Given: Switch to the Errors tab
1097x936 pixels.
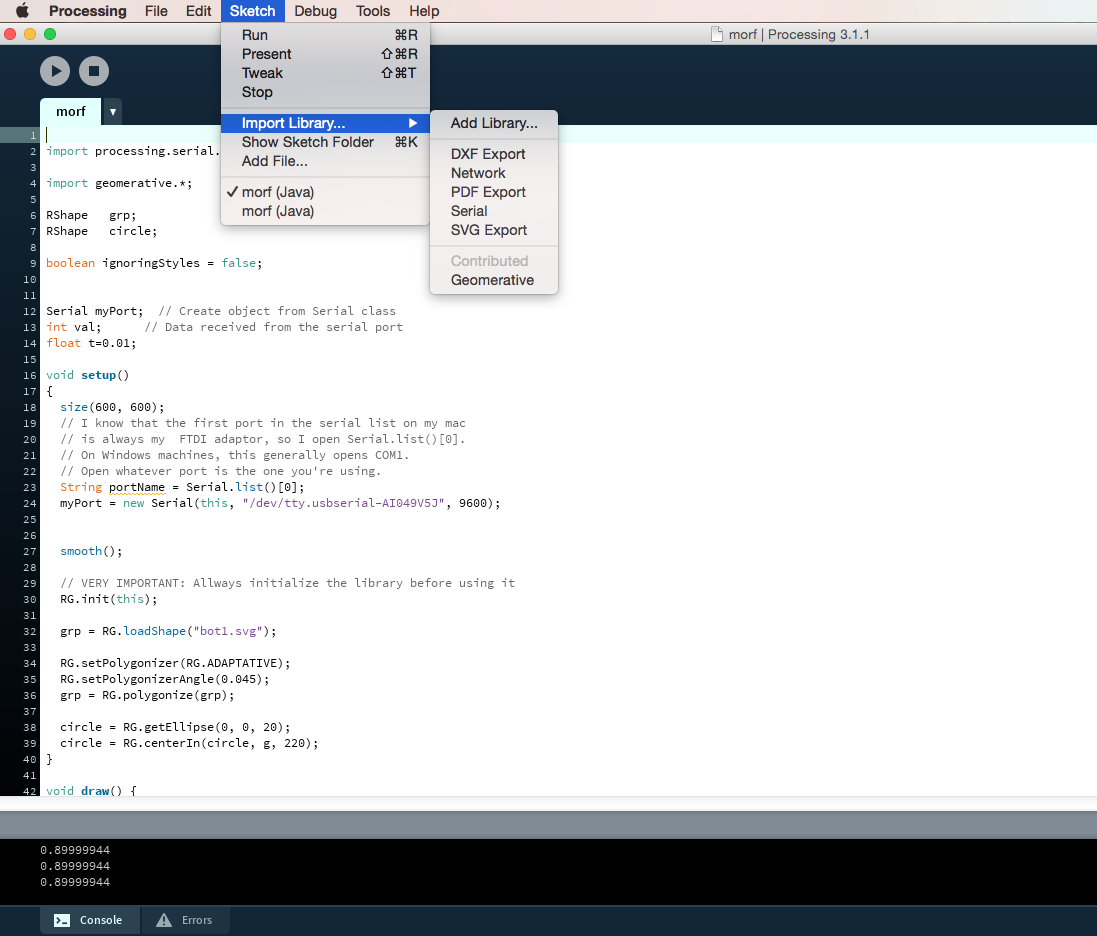Looking at the screenshot, I should [185, 920].
